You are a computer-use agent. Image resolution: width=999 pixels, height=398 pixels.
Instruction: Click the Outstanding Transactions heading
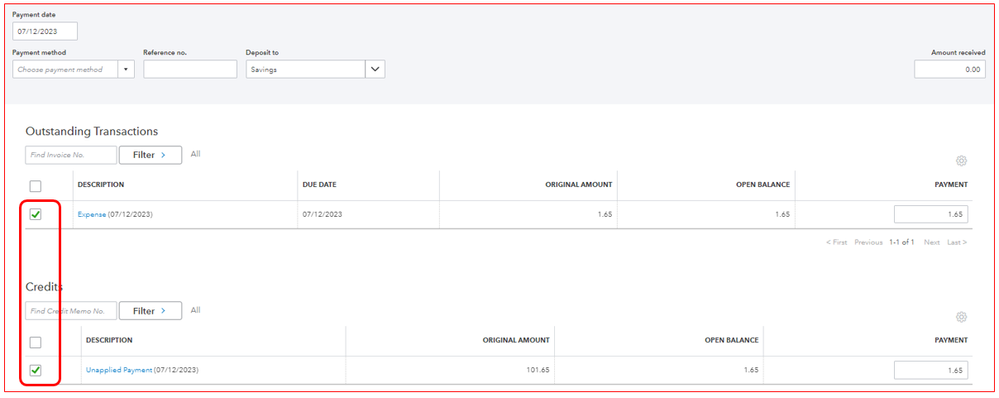coord(92,131)
